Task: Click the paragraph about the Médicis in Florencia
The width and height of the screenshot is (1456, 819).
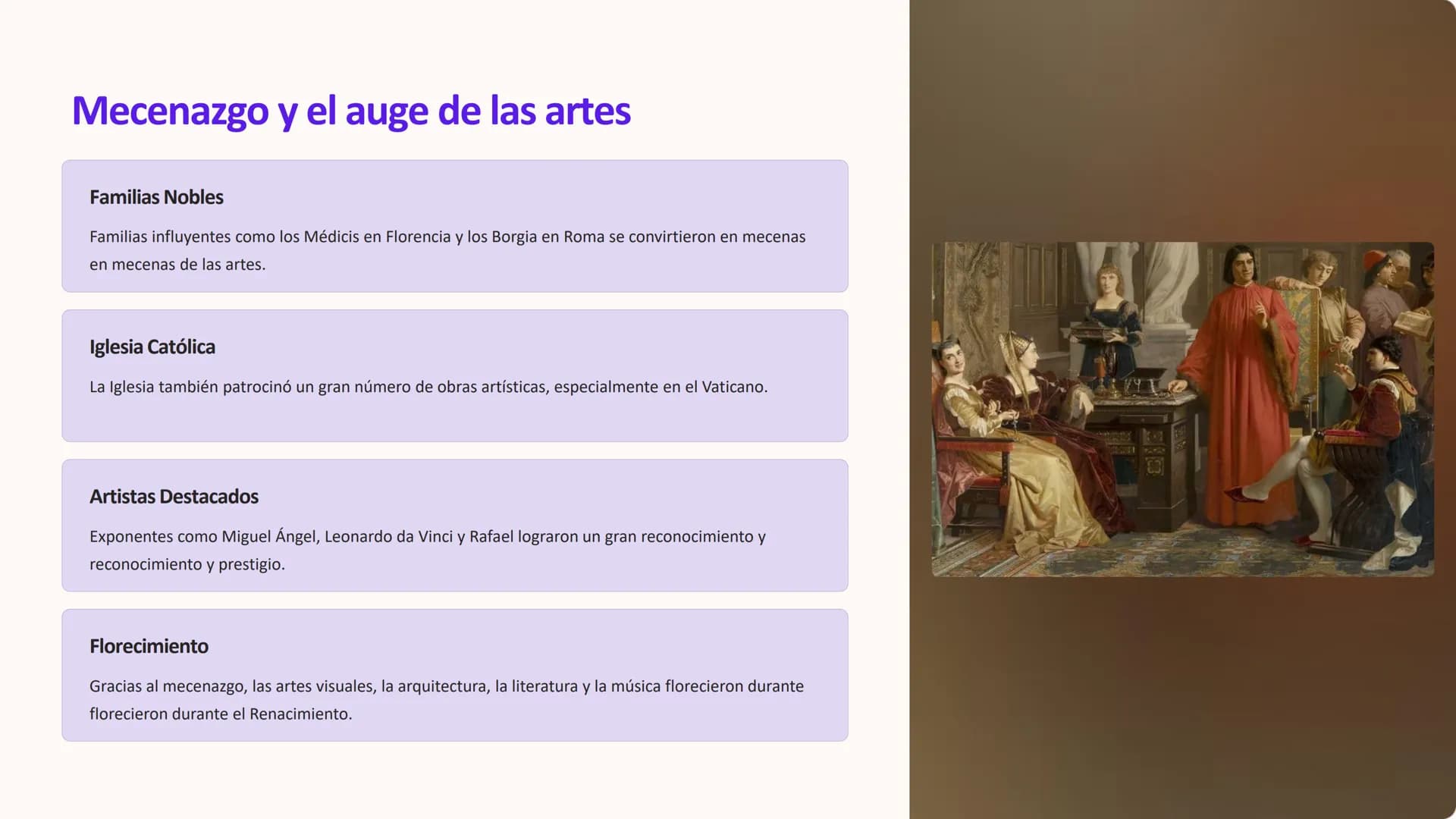Action: tap(447, 250)
